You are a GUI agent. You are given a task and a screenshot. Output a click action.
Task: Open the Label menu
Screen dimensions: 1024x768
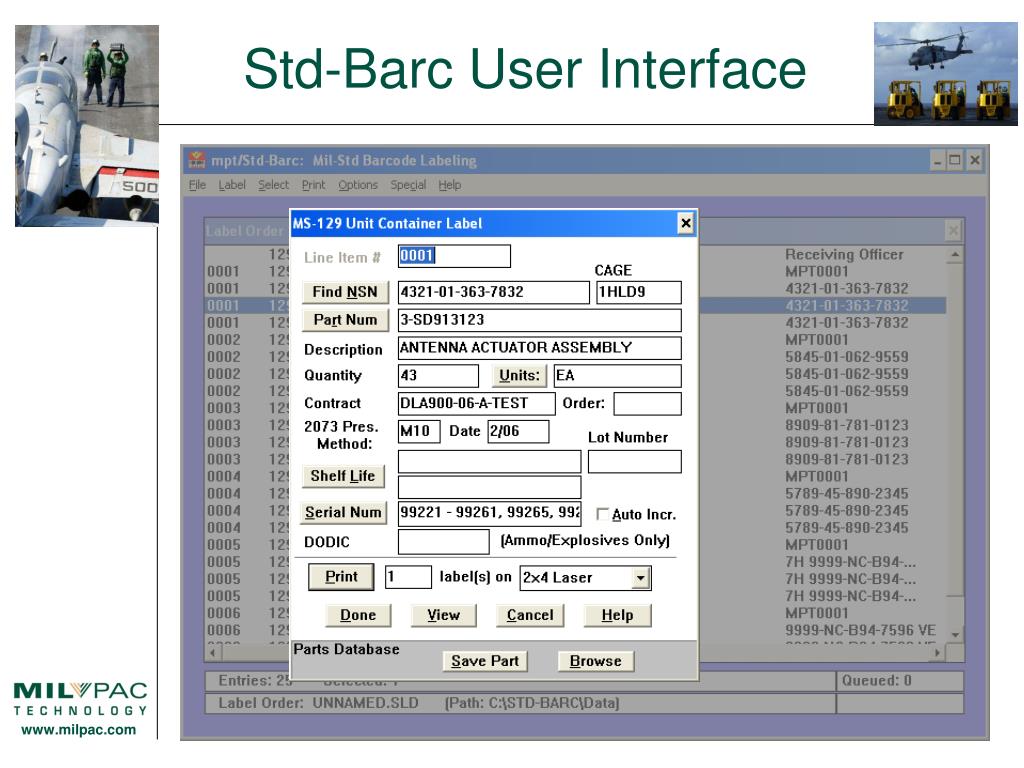232,185
